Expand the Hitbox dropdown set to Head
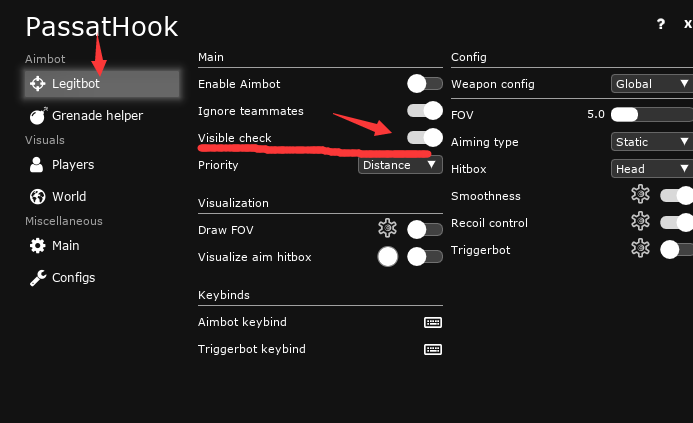This screenshot has height=423, width=693. pos(651,169)
